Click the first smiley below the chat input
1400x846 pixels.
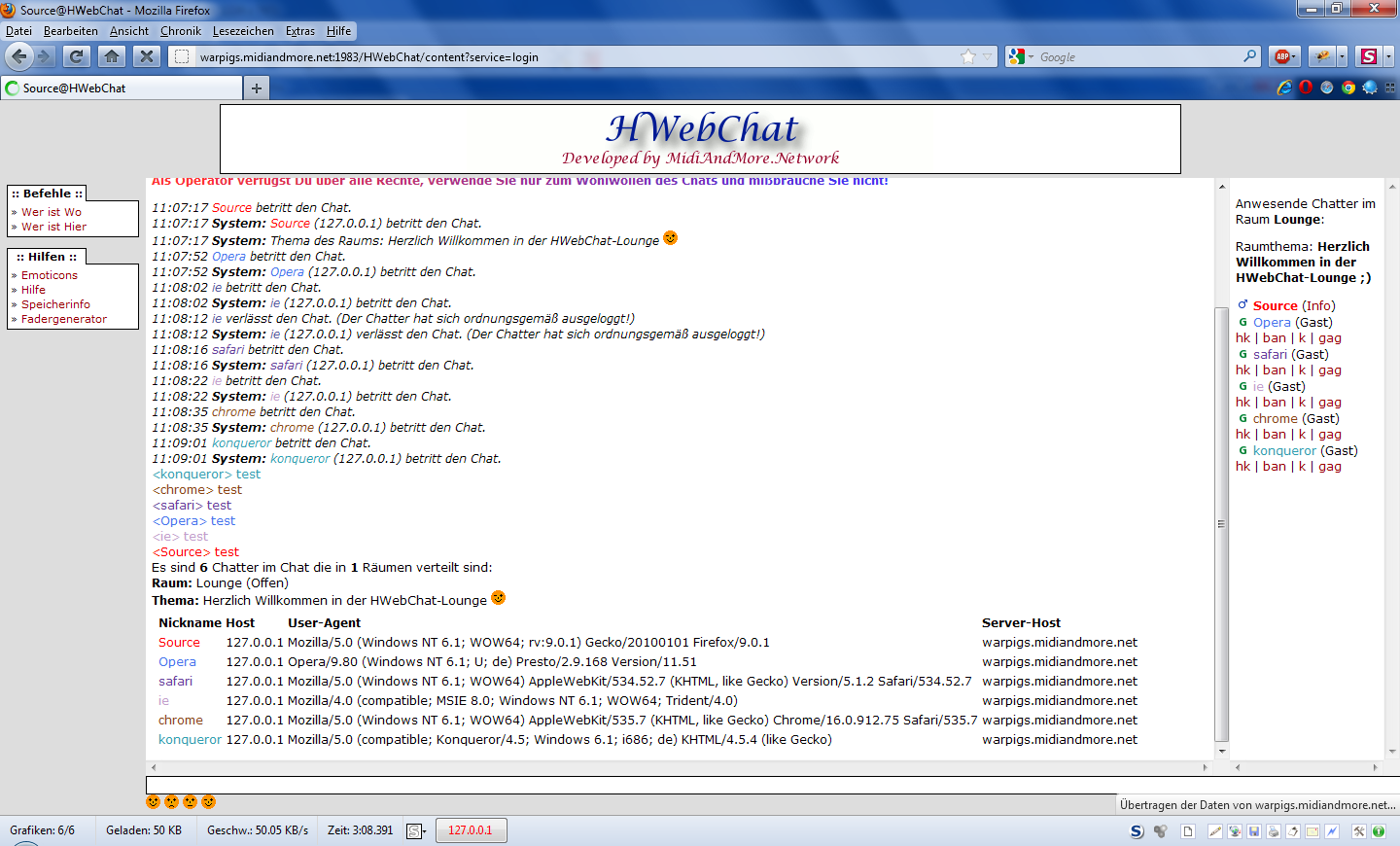154,802
